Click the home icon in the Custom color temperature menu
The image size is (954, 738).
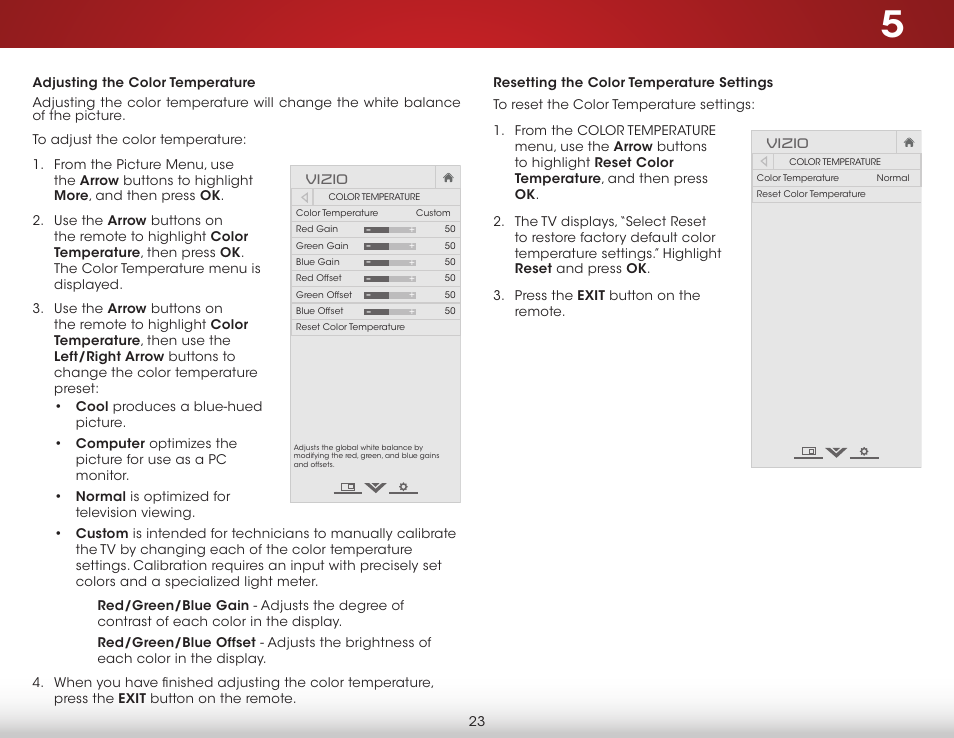coord(448,178)
